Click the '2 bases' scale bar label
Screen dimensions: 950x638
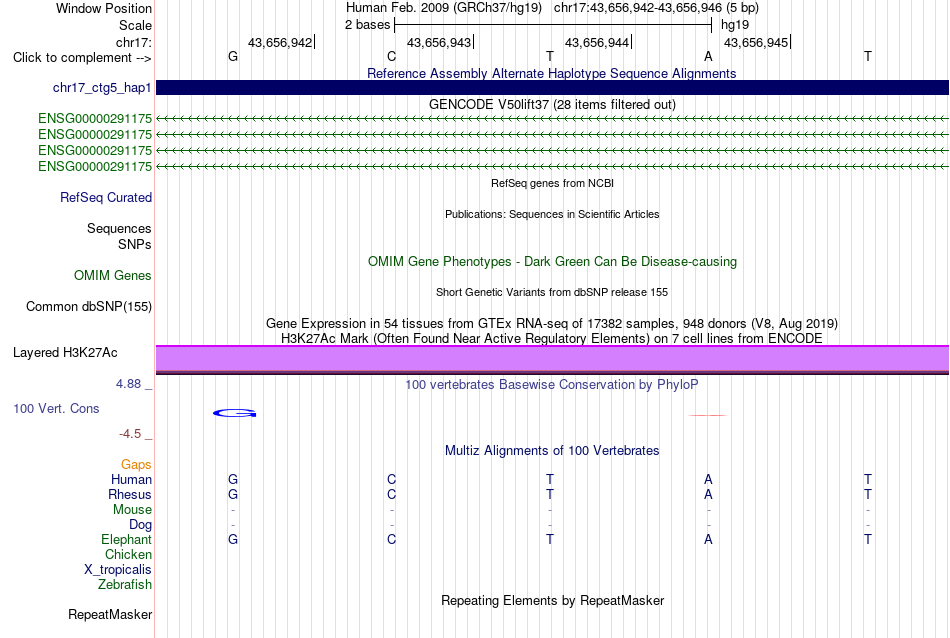[x=368, y=25]
